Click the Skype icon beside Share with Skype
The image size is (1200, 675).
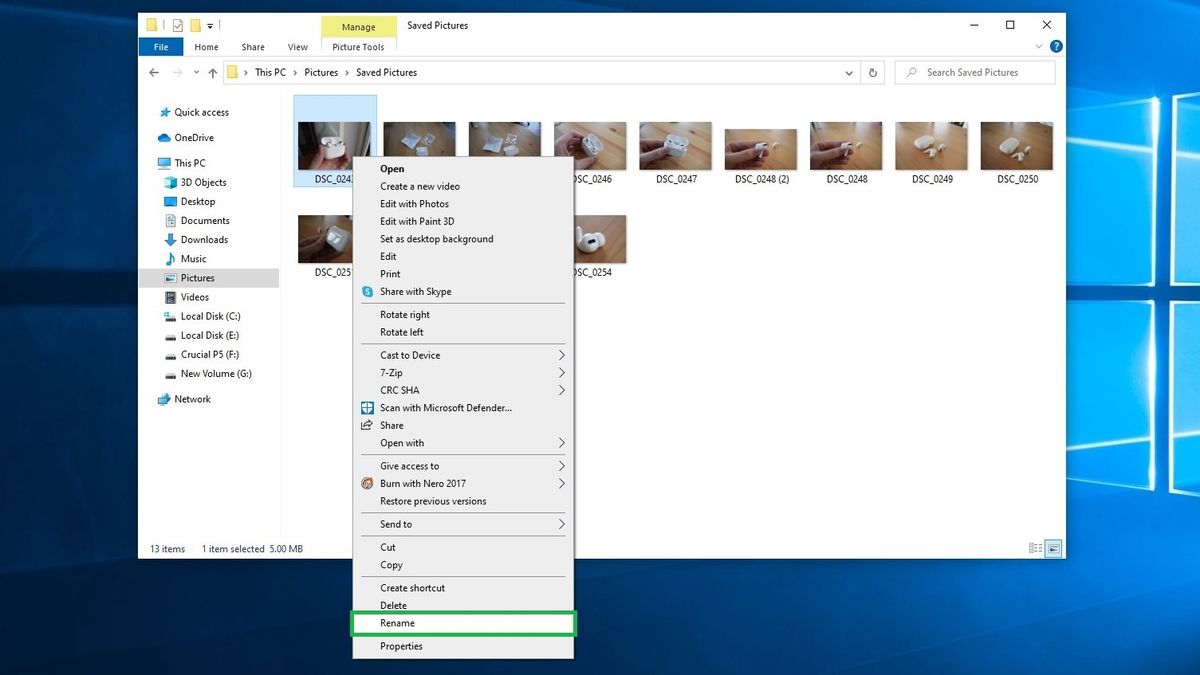(367, 291)
